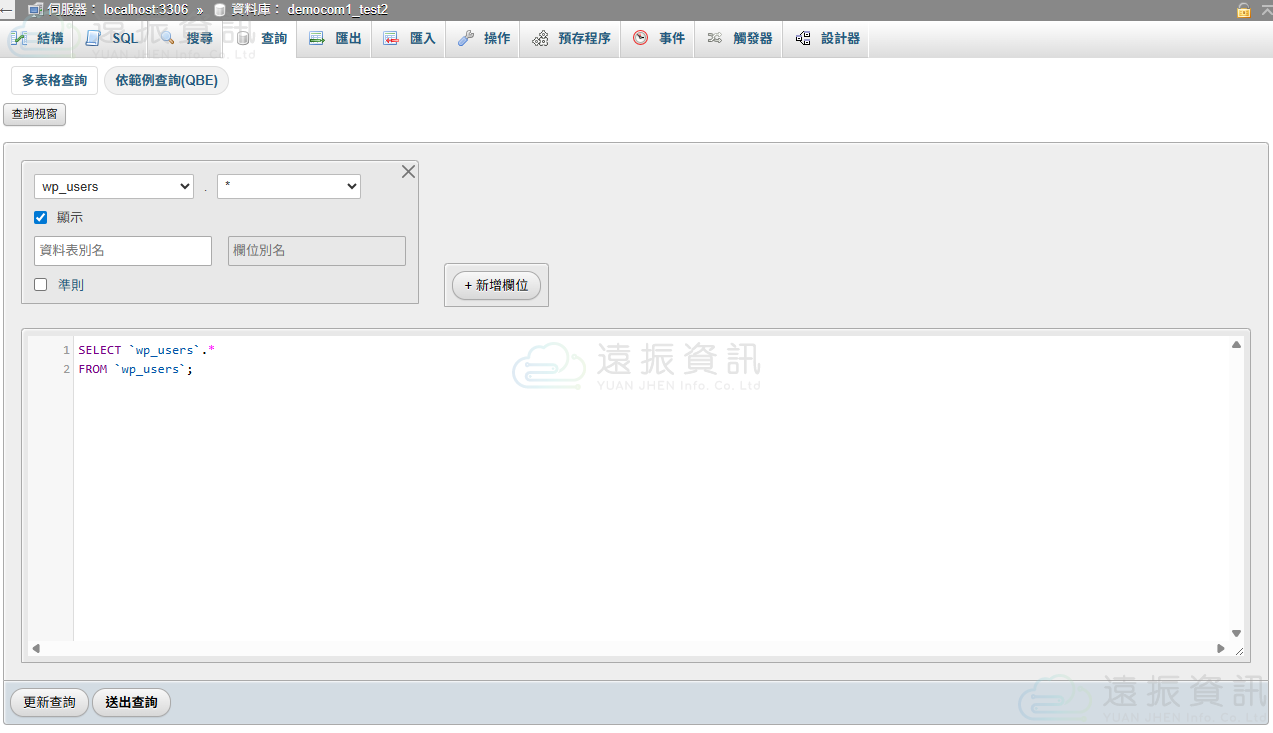Click the Import (匯入) tab icon
Viewport: 1273px width, 733px height.
coord(391,38)
